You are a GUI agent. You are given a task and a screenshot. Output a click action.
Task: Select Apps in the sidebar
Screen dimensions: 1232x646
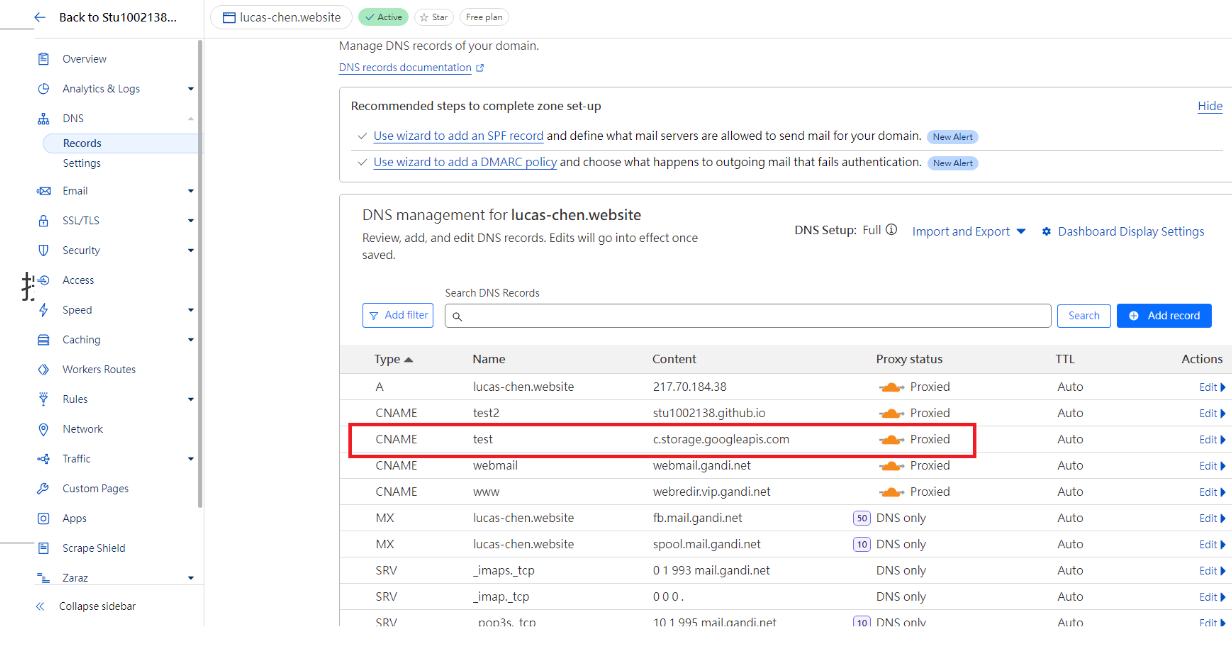[74, 518]
